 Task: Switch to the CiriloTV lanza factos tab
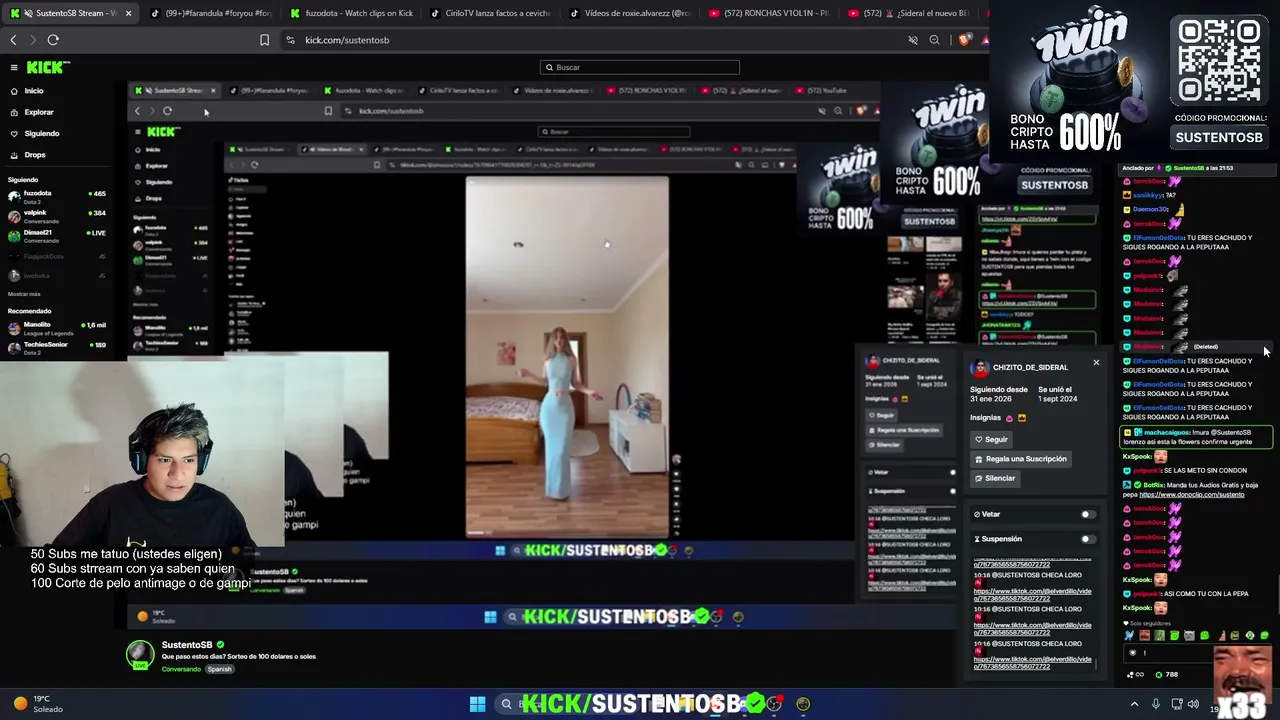point(492,14)
